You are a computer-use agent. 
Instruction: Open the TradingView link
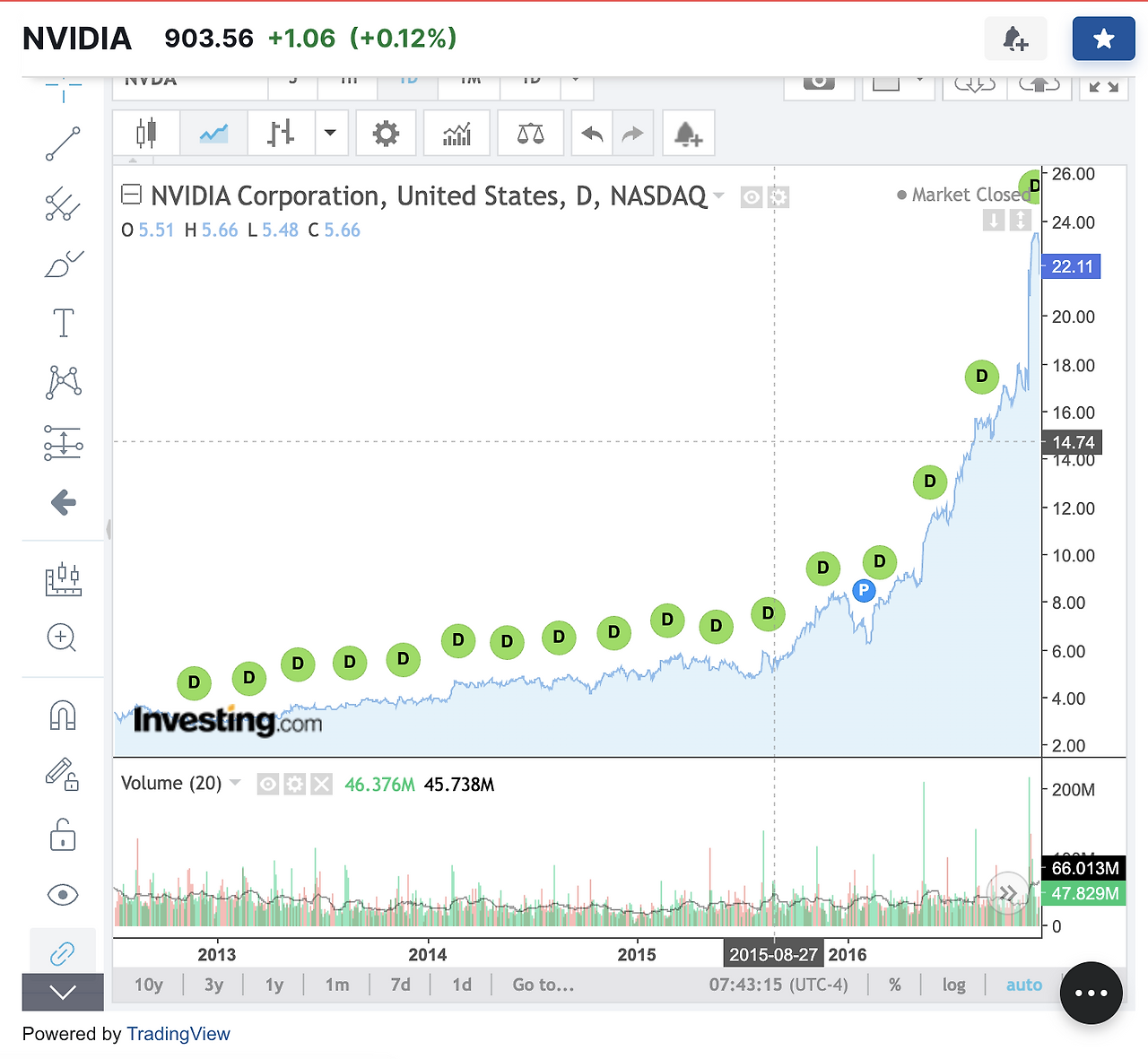(x=178, y=1034)
